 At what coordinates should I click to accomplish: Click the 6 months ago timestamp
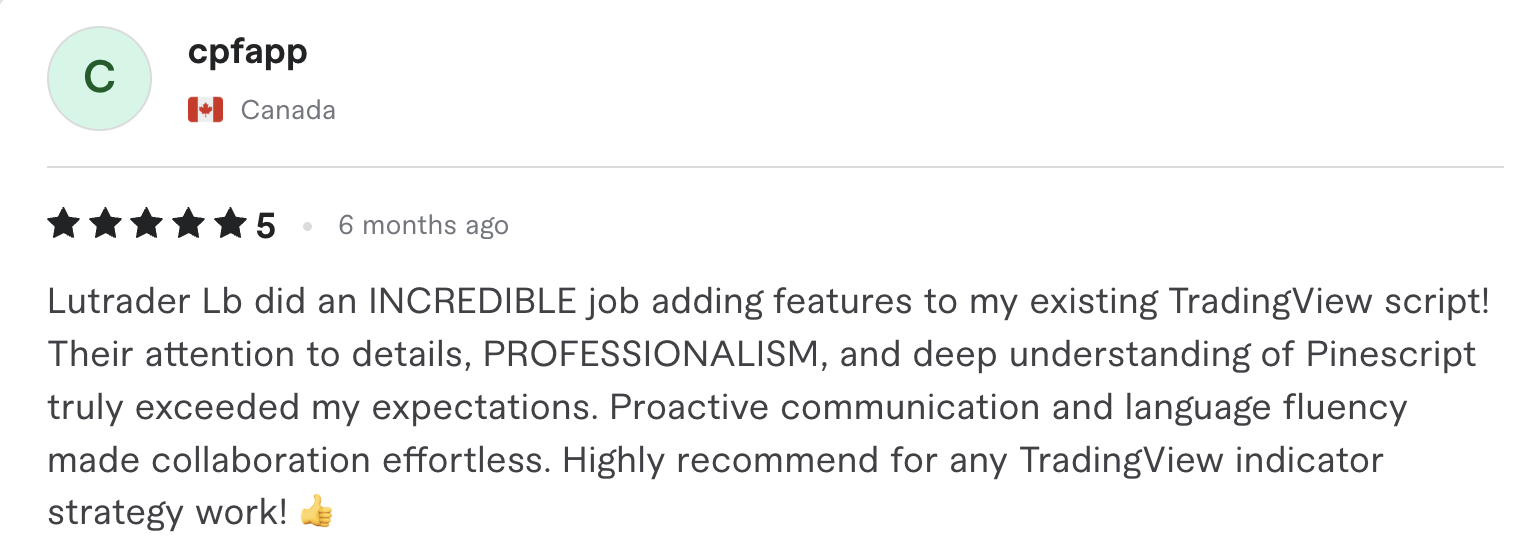[x=423, y=225]
